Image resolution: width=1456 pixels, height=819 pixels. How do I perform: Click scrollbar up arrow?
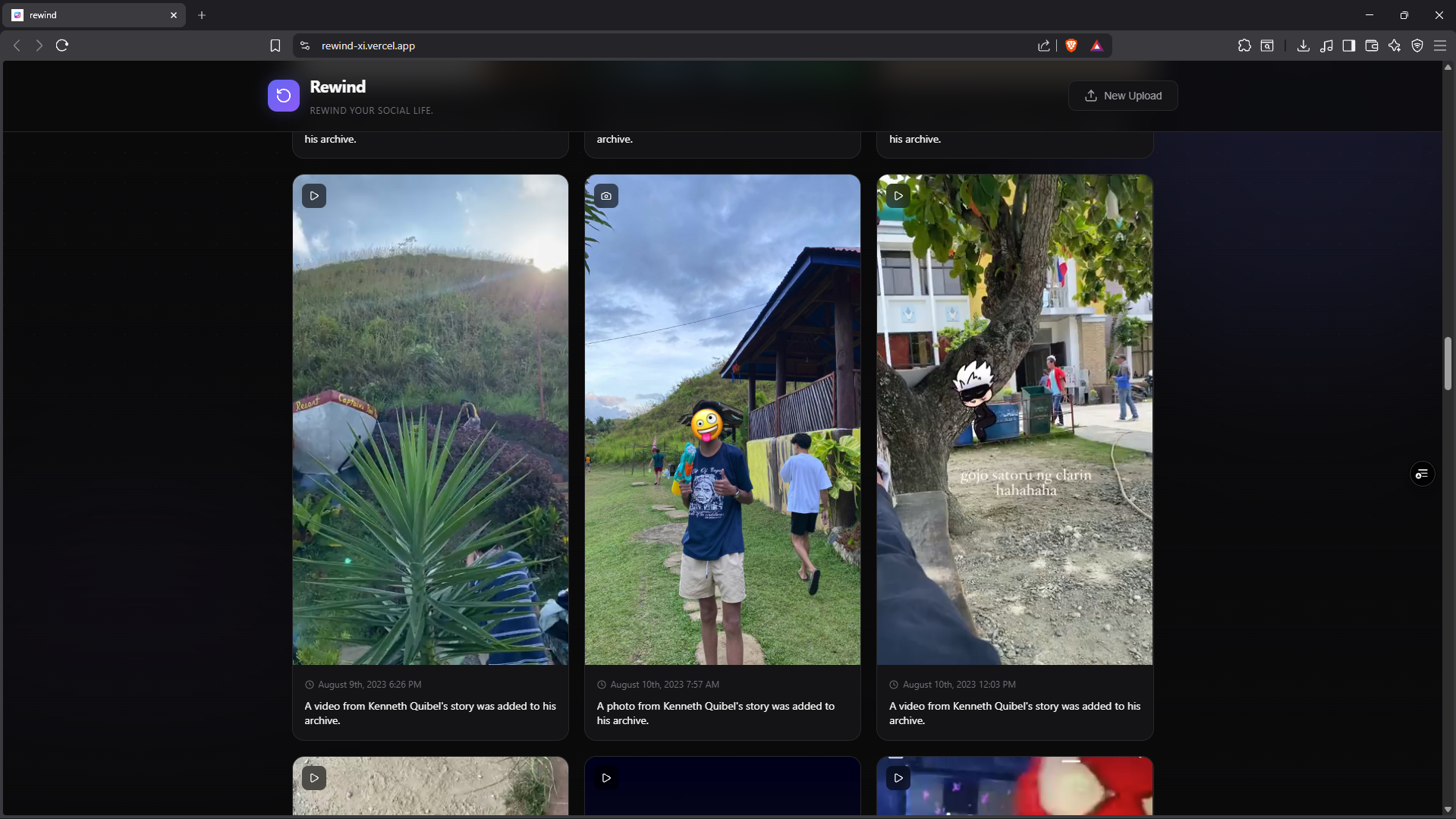point(1448,68)
